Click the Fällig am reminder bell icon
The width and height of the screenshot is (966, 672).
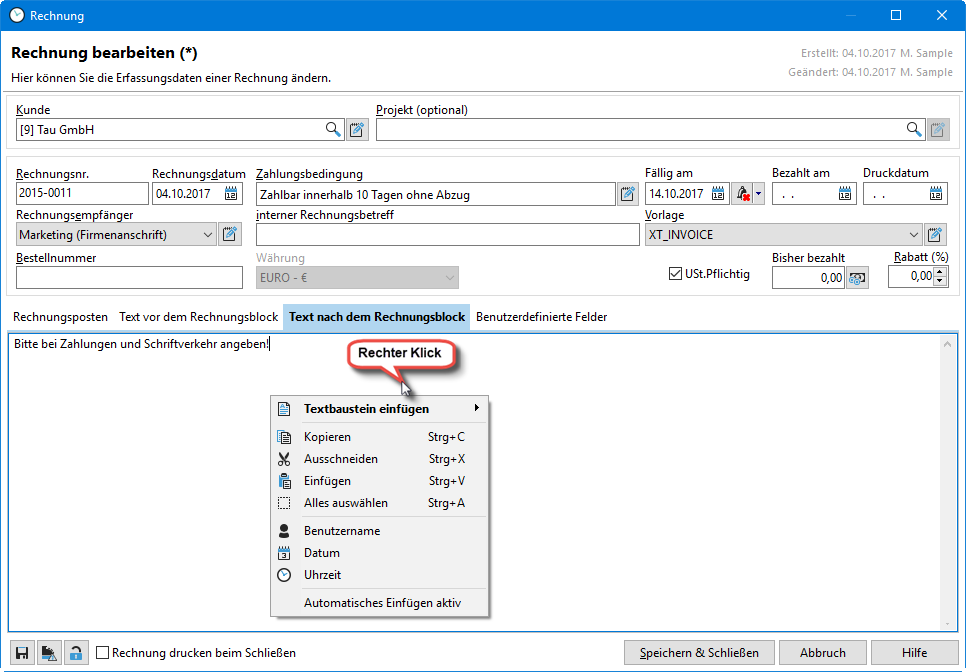743,194
